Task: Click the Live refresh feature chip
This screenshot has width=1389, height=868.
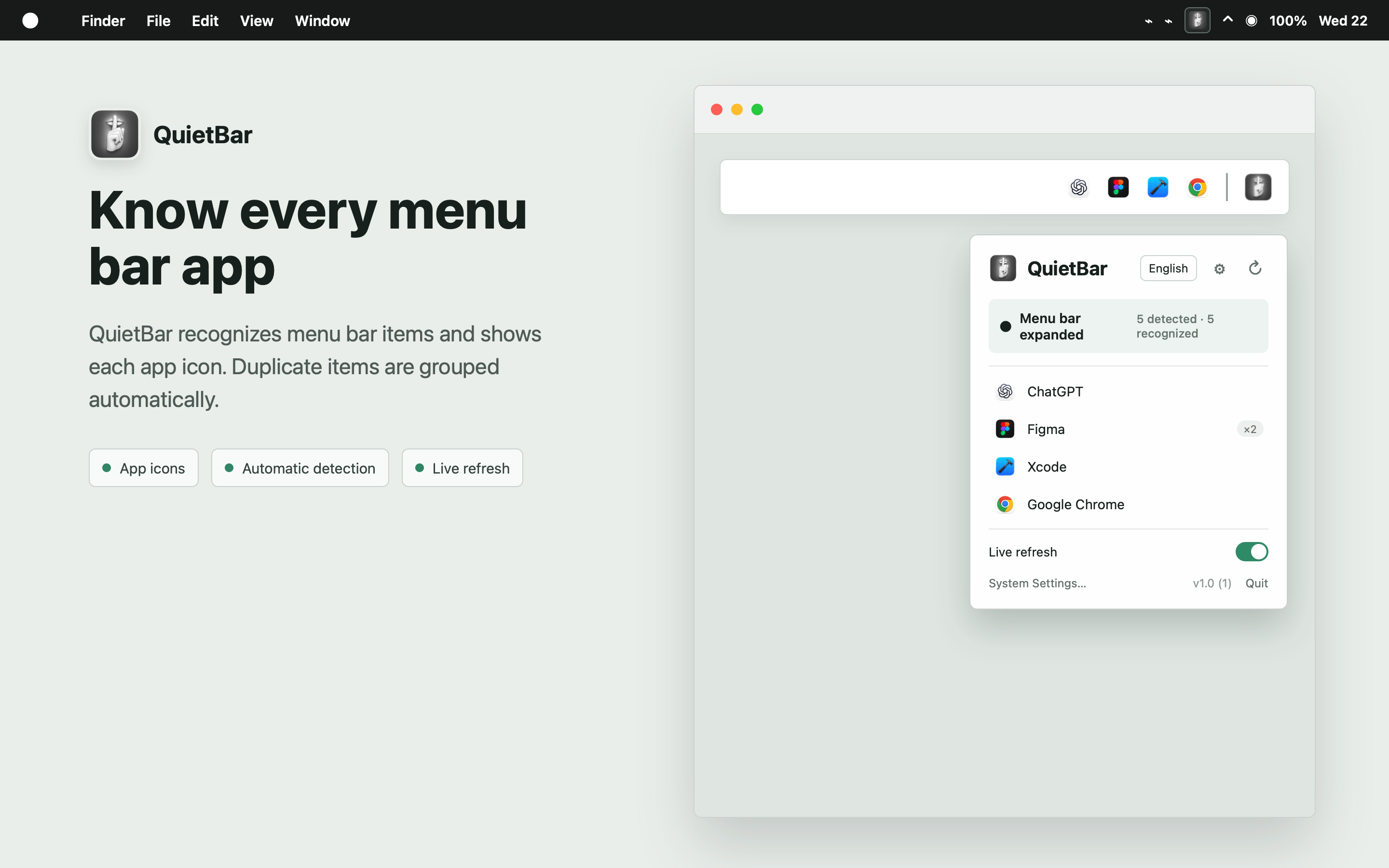Action: [462, 468]
